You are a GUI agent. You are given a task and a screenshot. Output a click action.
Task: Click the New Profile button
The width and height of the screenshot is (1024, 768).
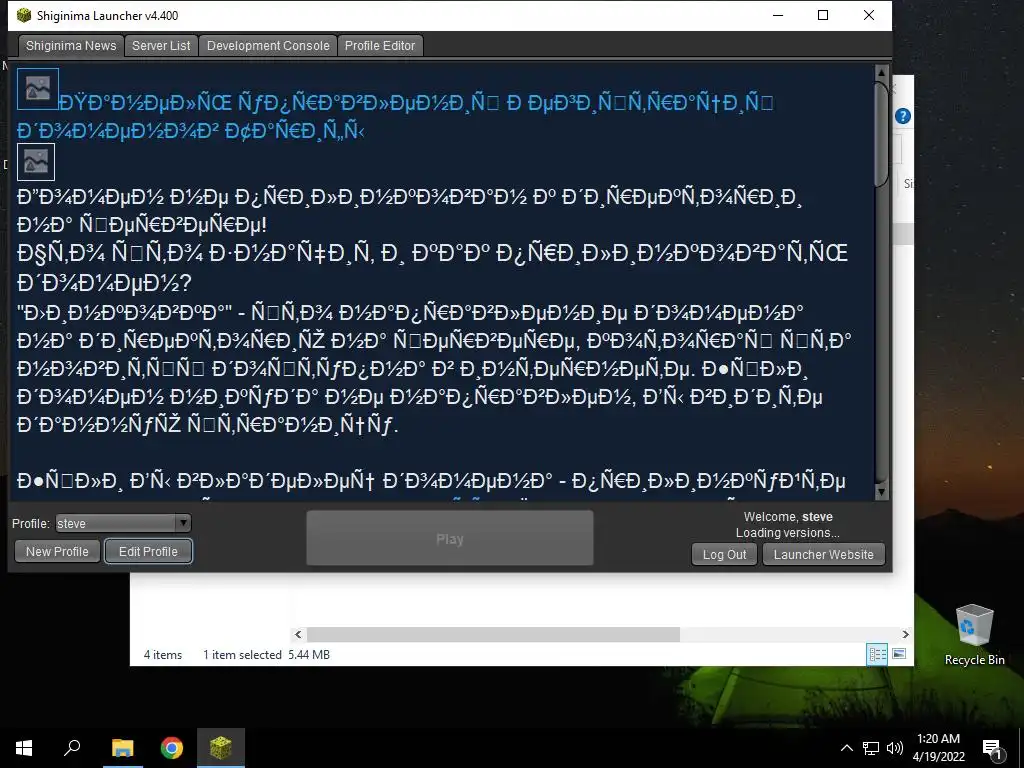57,551
